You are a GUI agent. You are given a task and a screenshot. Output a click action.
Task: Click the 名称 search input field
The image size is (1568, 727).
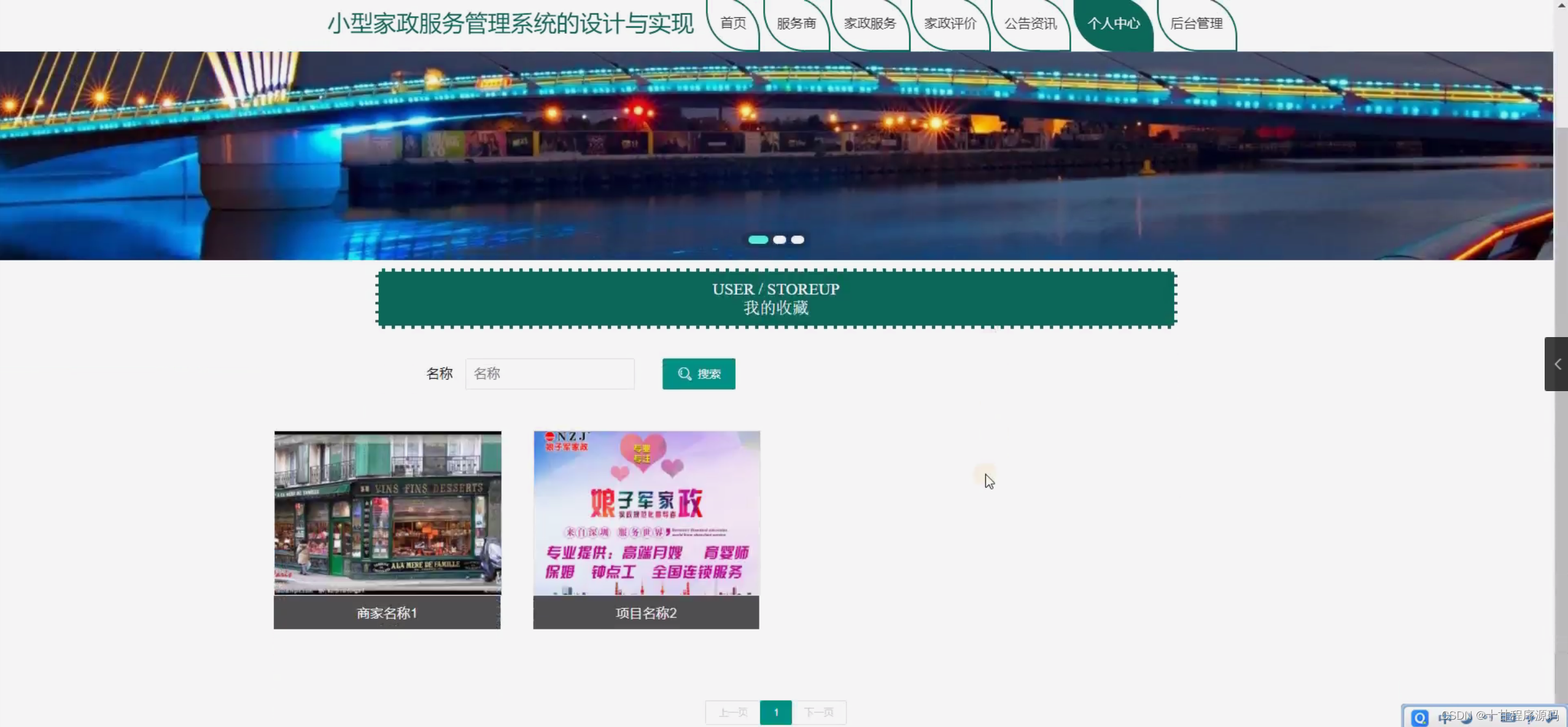[x=549, y=373]
